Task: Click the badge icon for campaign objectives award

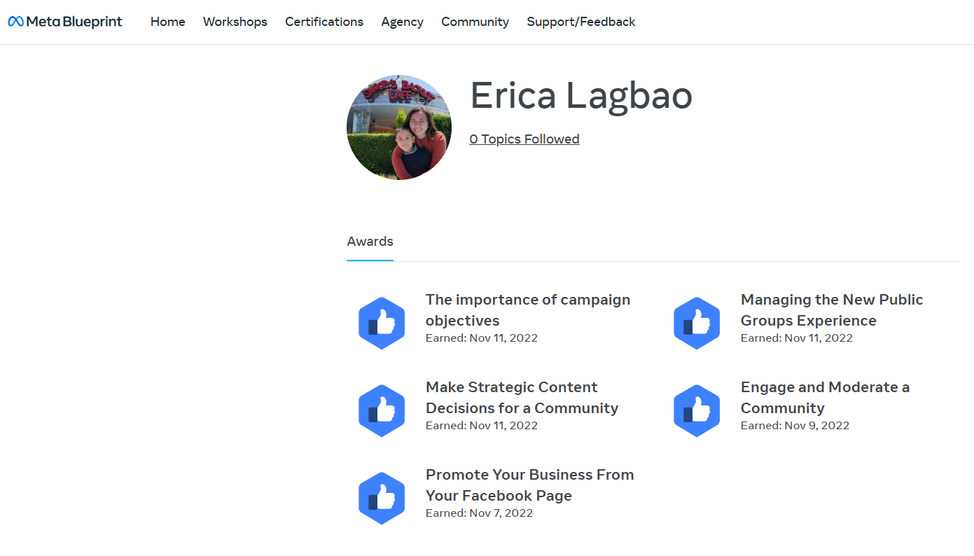Action: 381,323
